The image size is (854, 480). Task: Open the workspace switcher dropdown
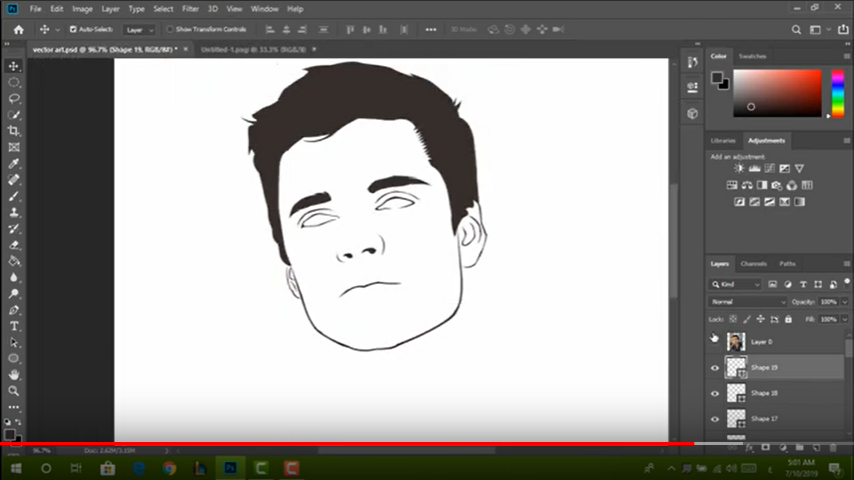[x=819, y=30]
